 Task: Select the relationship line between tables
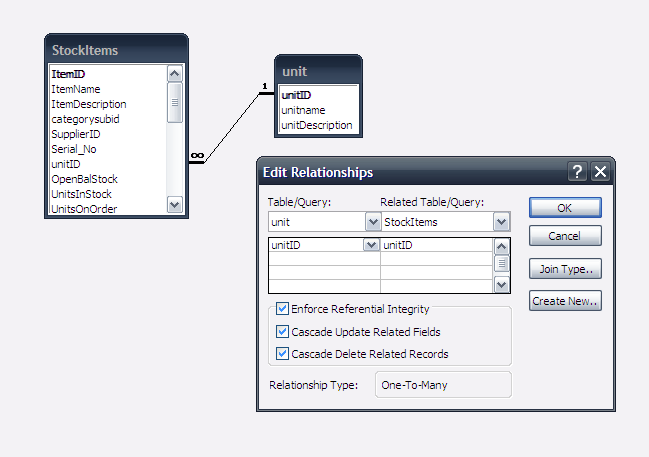[232, 127]
